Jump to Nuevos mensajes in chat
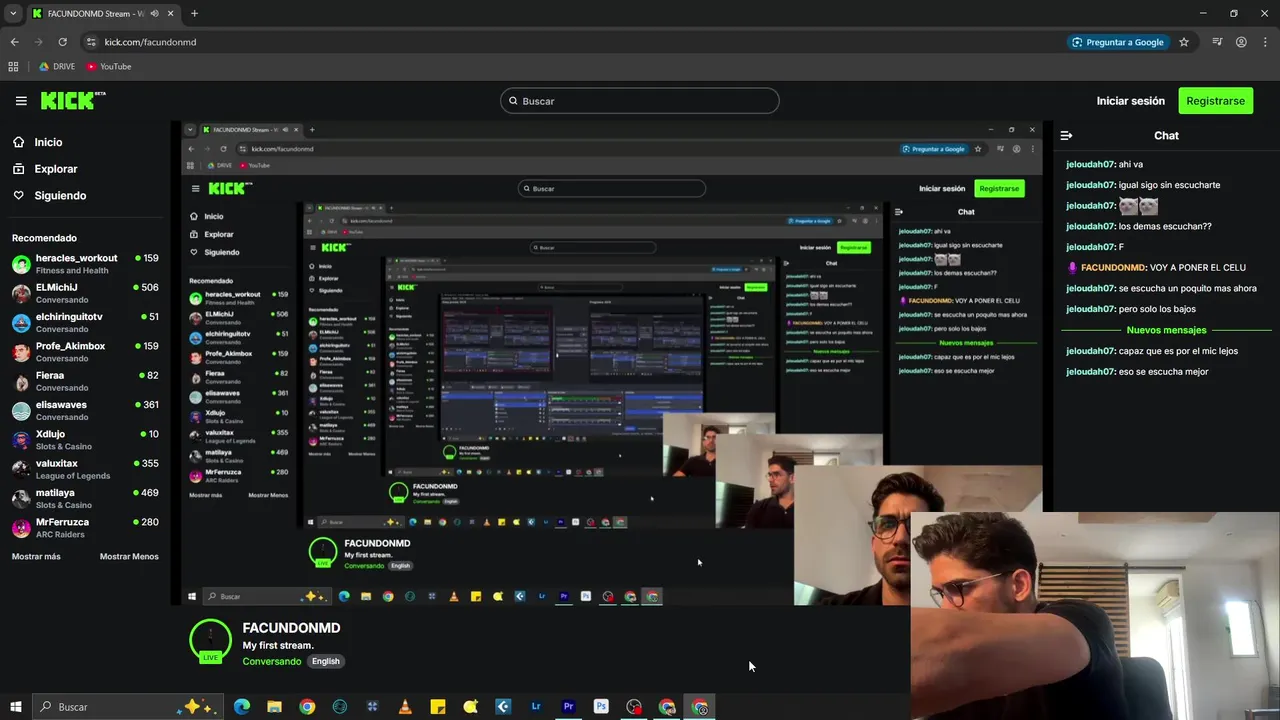This screenshot has width=1280, height=720. pyautogui.click(x=1166, y=330)
